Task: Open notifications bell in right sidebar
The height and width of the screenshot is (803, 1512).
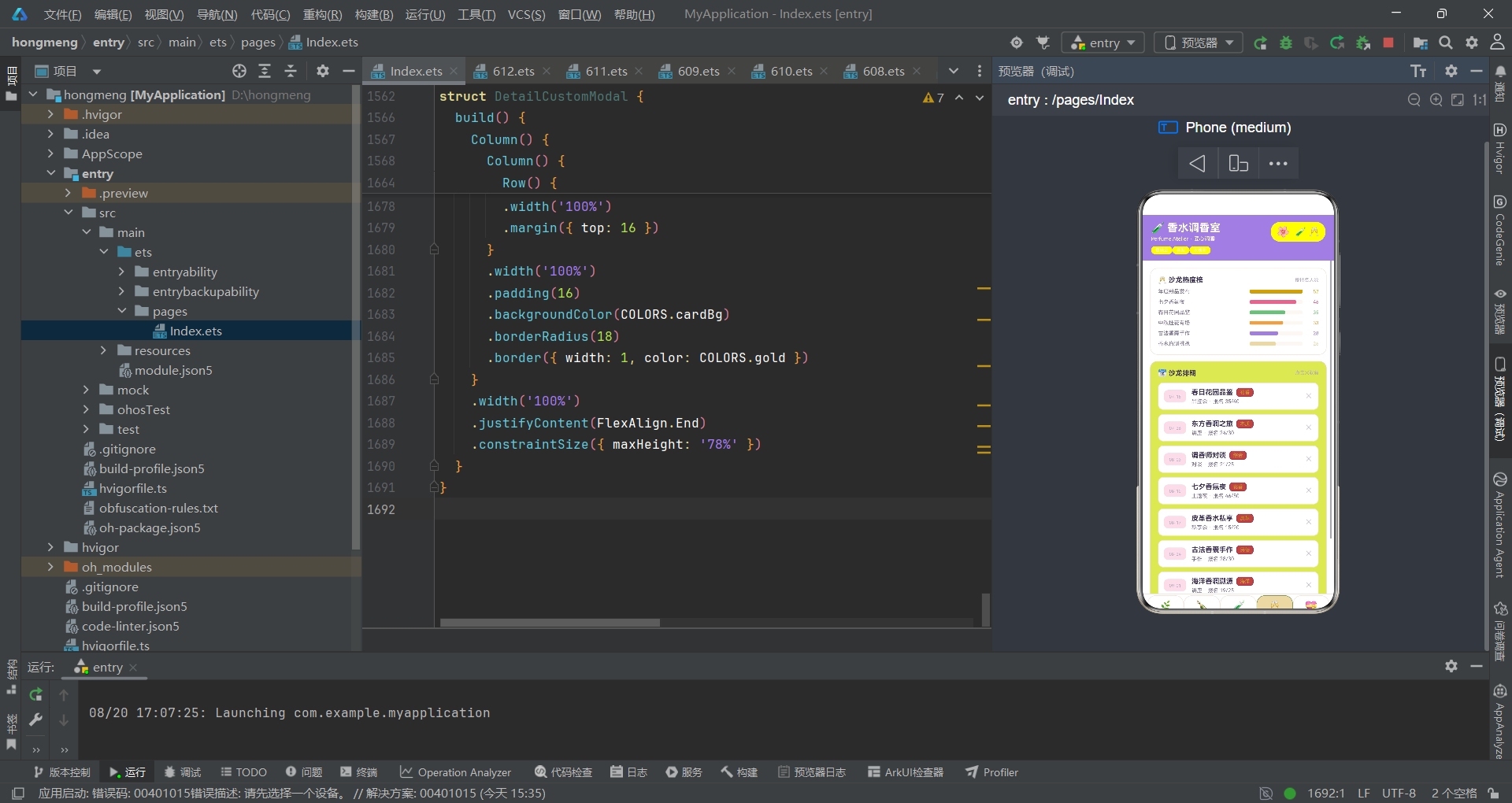Action: [1500, 71]
